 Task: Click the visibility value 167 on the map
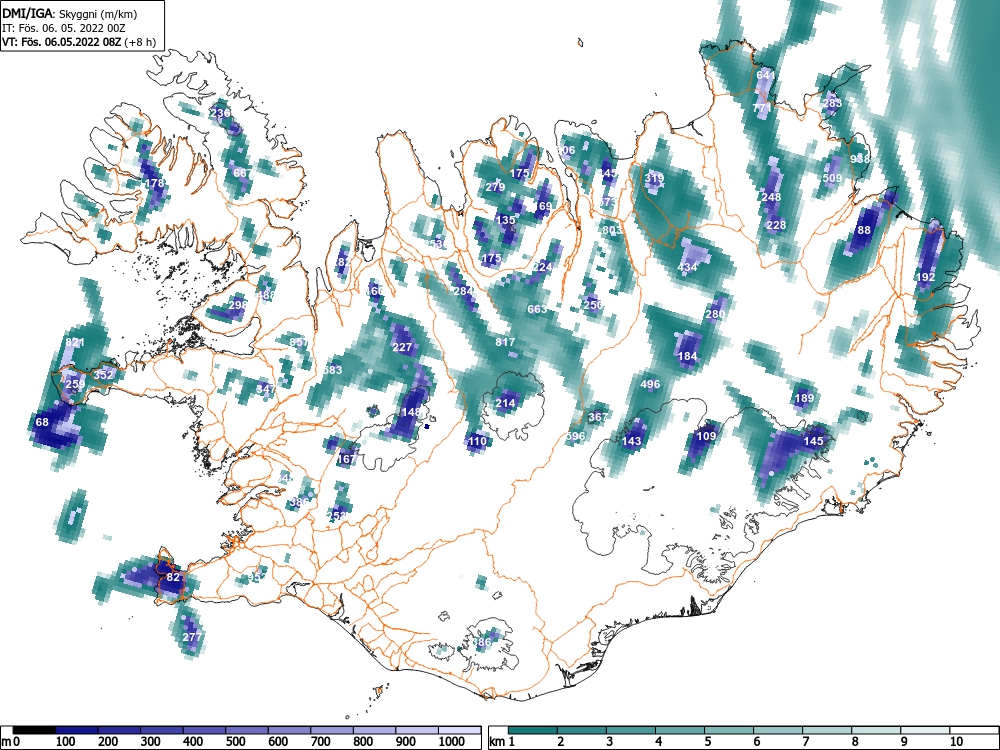point(346,459)
